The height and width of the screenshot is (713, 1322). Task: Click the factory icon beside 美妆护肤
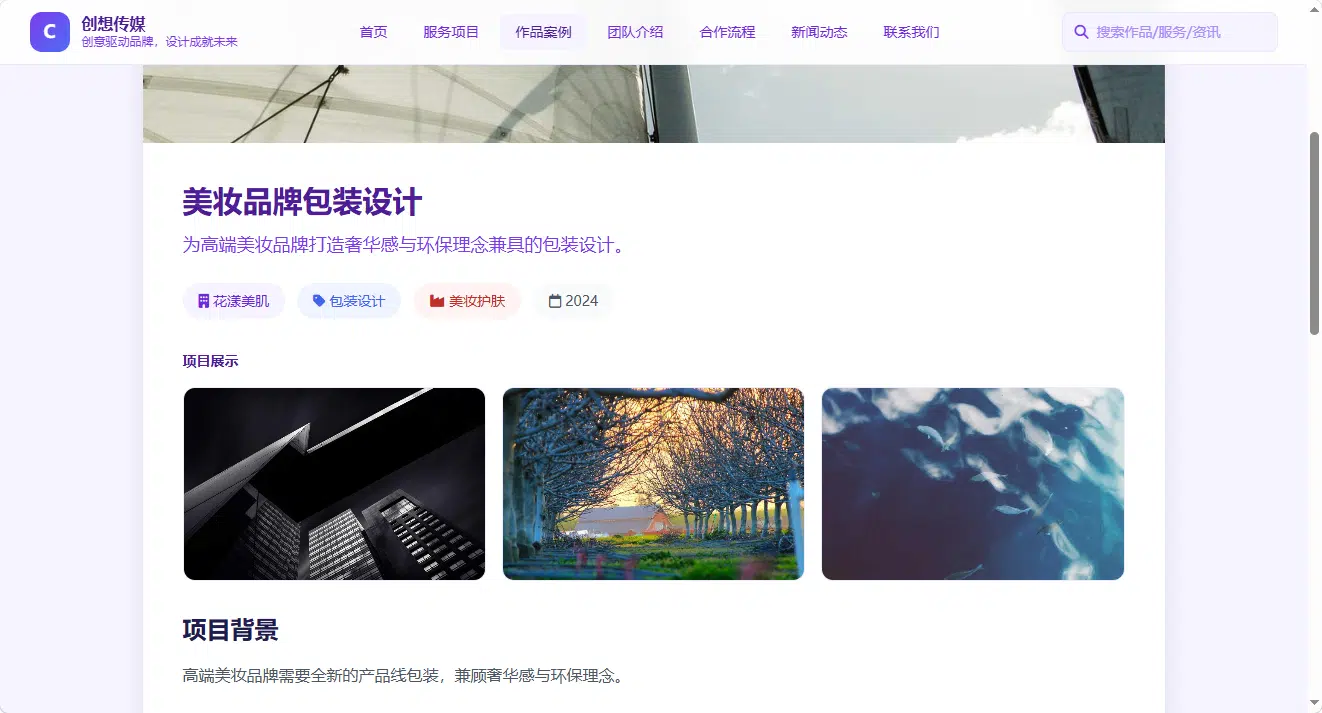[437, 301]
